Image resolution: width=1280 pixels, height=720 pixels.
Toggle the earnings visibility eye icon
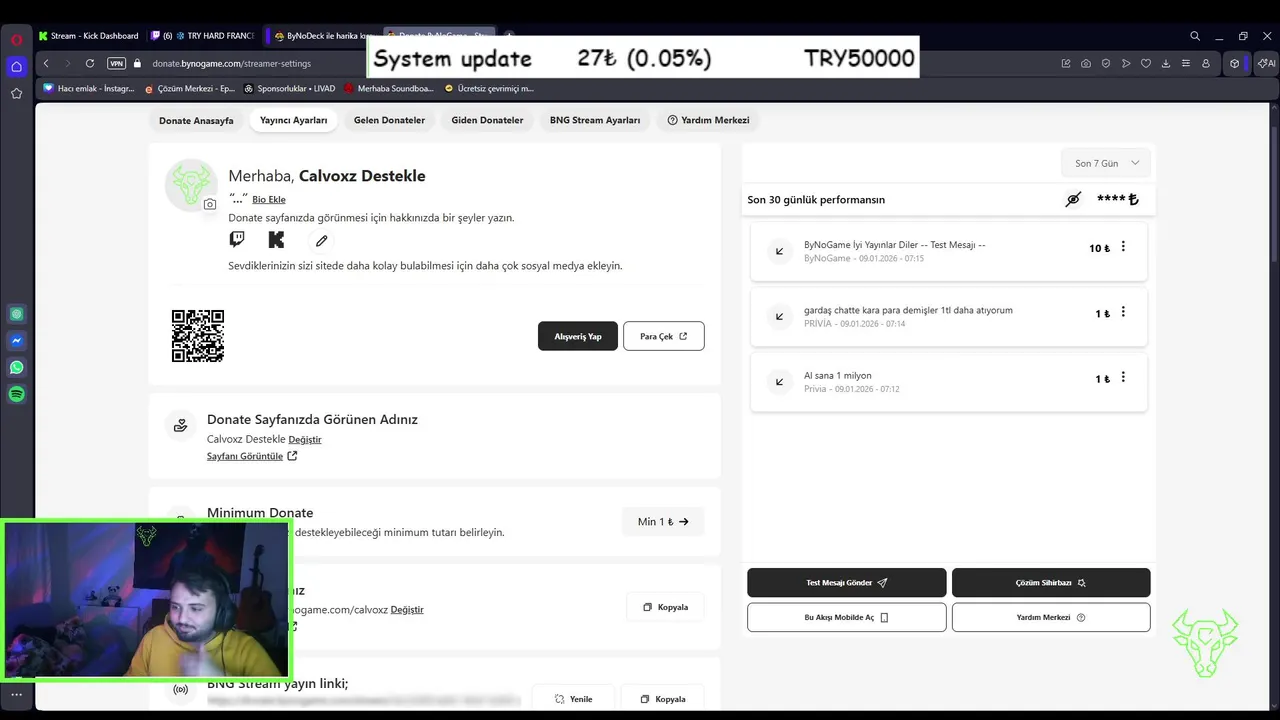point(1073,199)
